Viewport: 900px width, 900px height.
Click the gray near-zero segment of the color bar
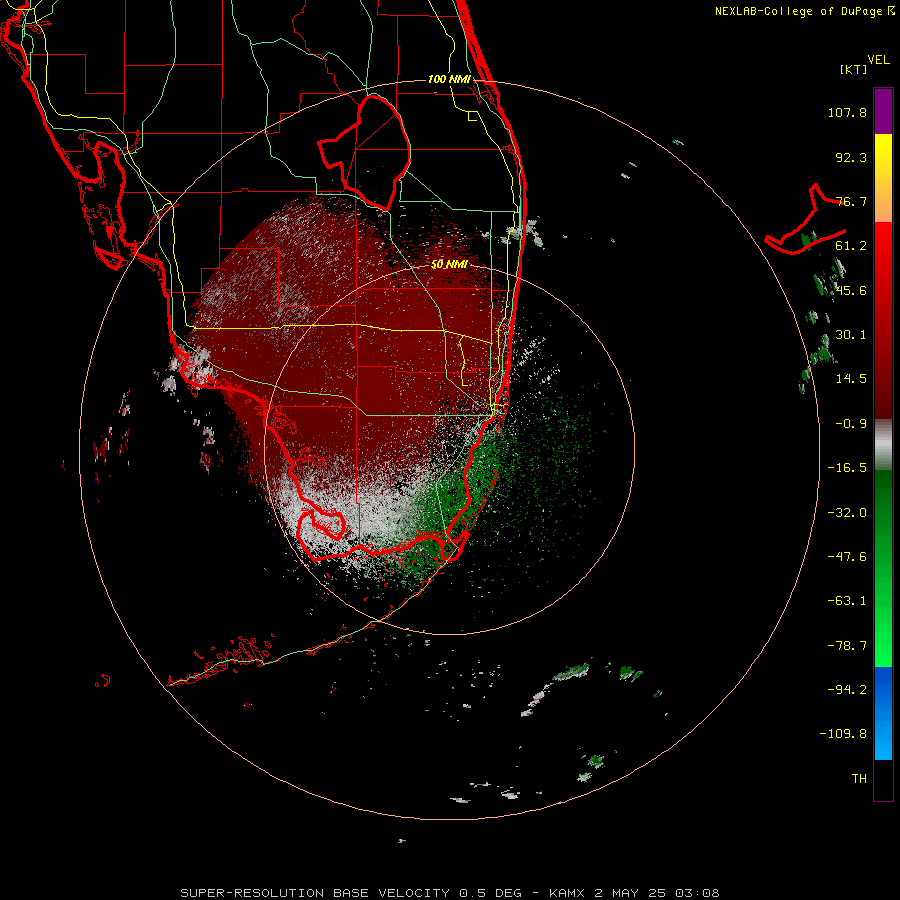point(883,445)
